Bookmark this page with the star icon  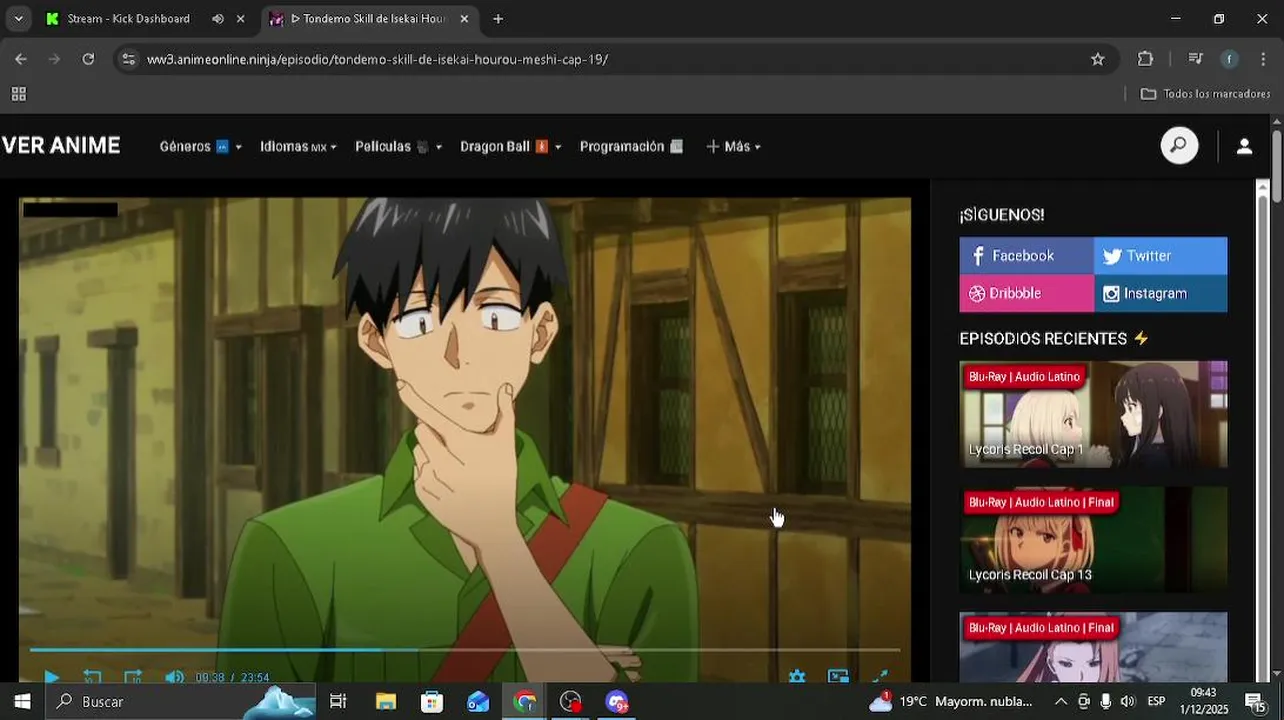(1098, 59)
